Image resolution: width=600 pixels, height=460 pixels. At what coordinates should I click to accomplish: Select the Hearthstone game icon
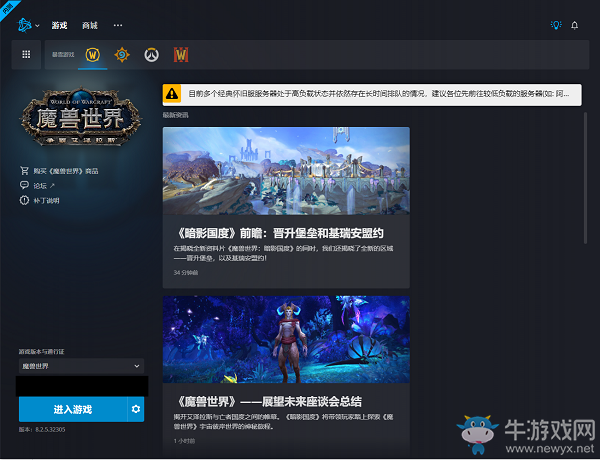(x=122, y=55)
